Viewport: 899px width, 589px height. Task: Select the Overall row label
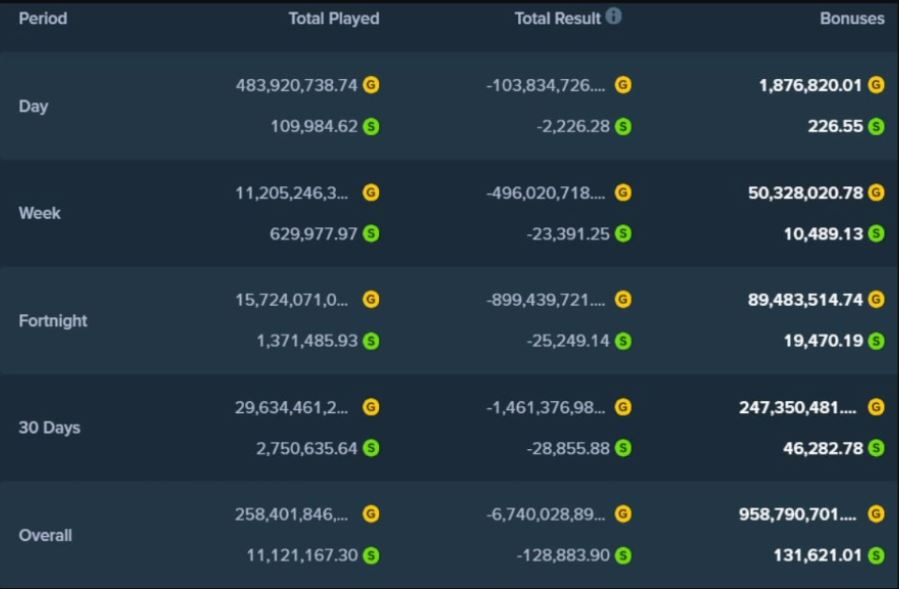(45, 535)
